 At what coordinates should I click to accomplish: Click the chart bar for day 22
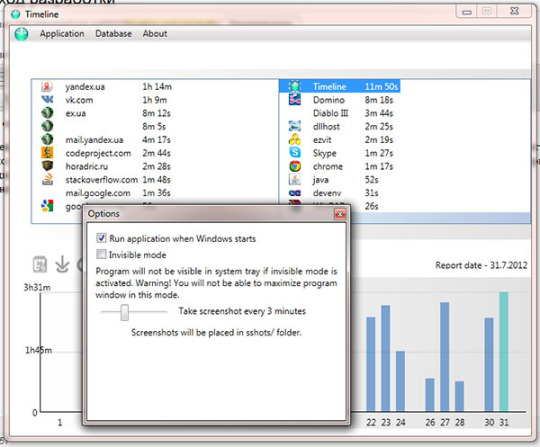pyautogui.click(x=371, y=364)
